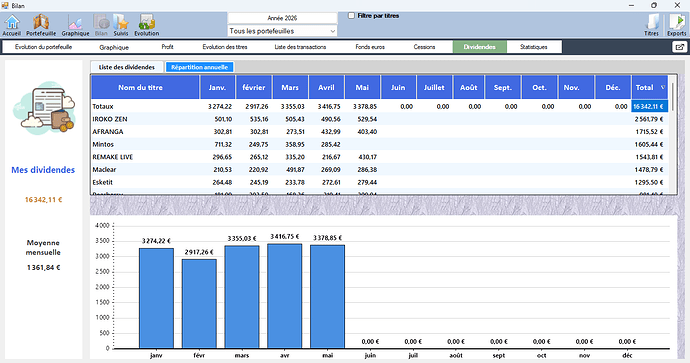690x363 pixels.
Task: Open the Liste des dividendes subtab
Action: (x=127, y=67)
